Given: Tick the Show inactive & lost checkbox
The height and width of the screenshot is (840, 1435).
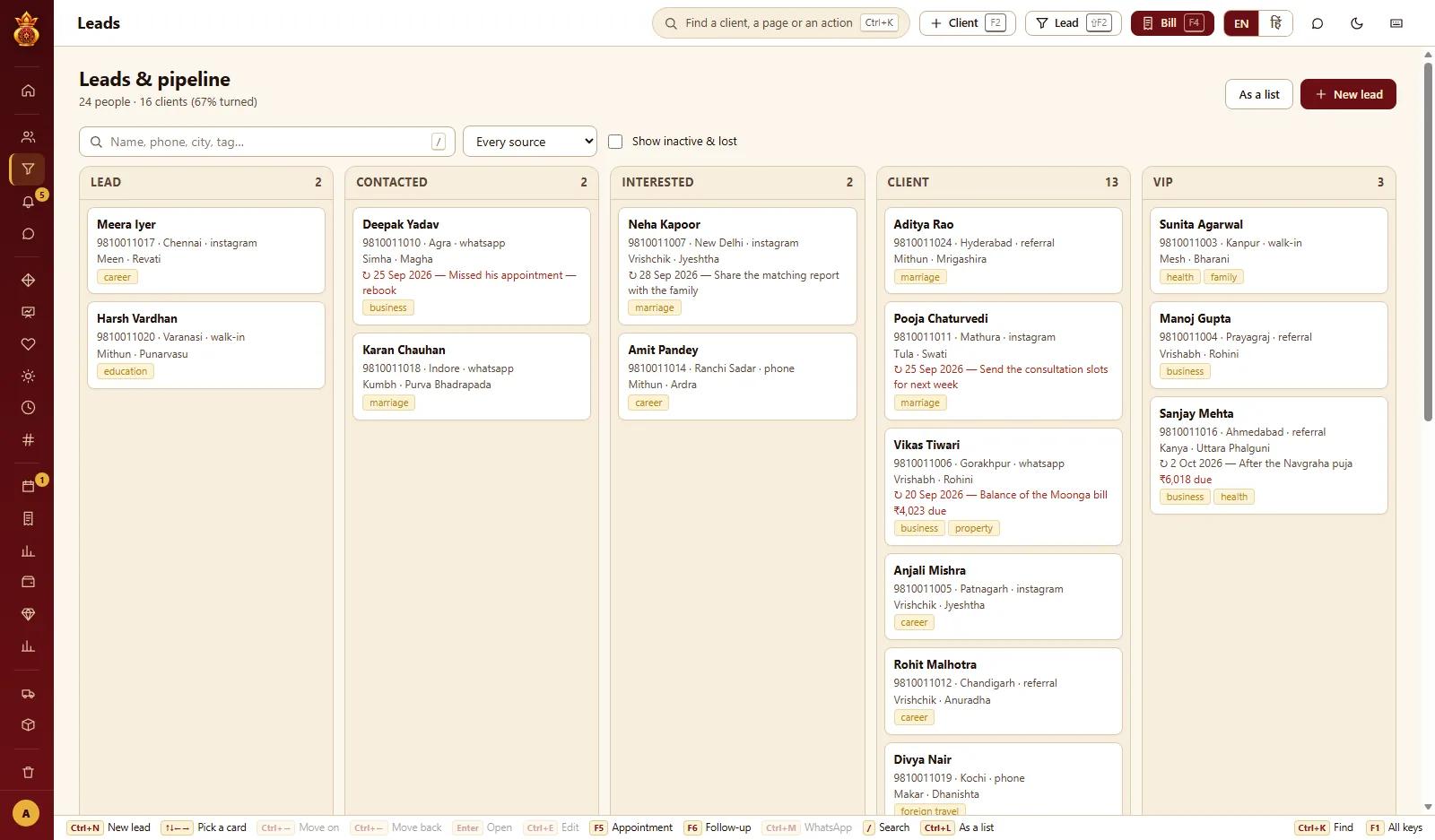Looking at the screenshot, I should (x=615, y=142).
